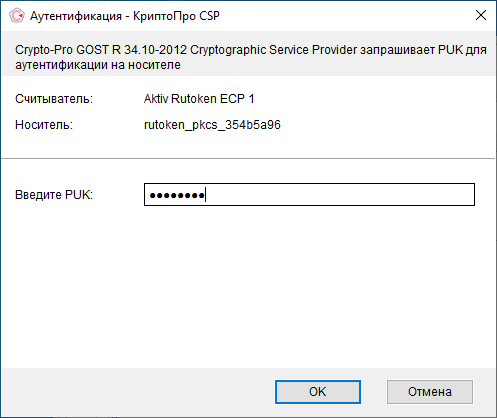497x418 pixels.
Task: Click the Aktiv Rutoken ECP 1 reader name
Action: 199,99
